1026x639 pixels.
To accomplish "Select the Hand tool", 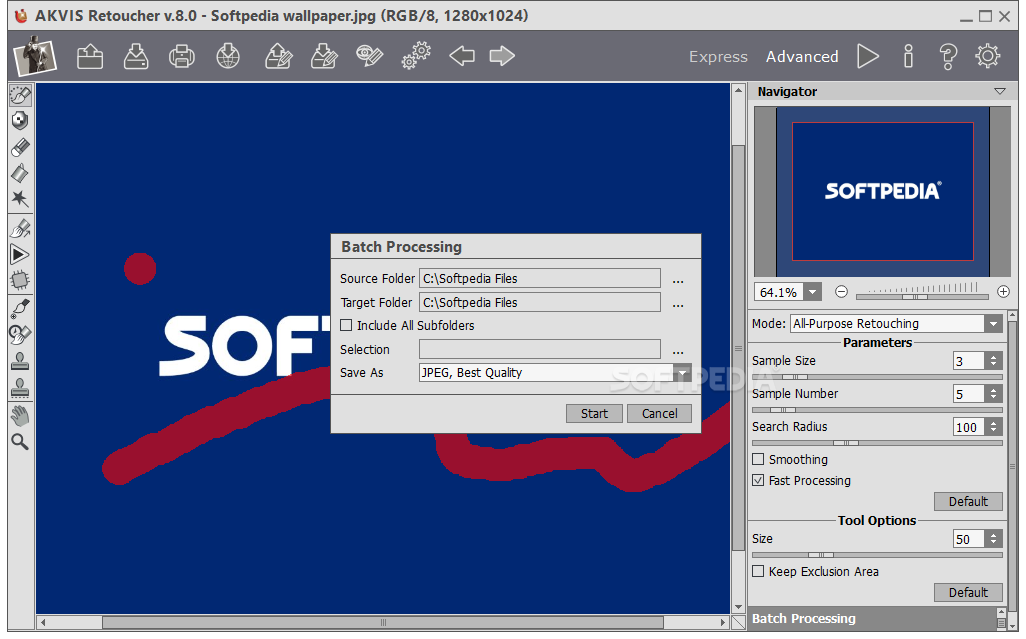I will pos(20,415).
